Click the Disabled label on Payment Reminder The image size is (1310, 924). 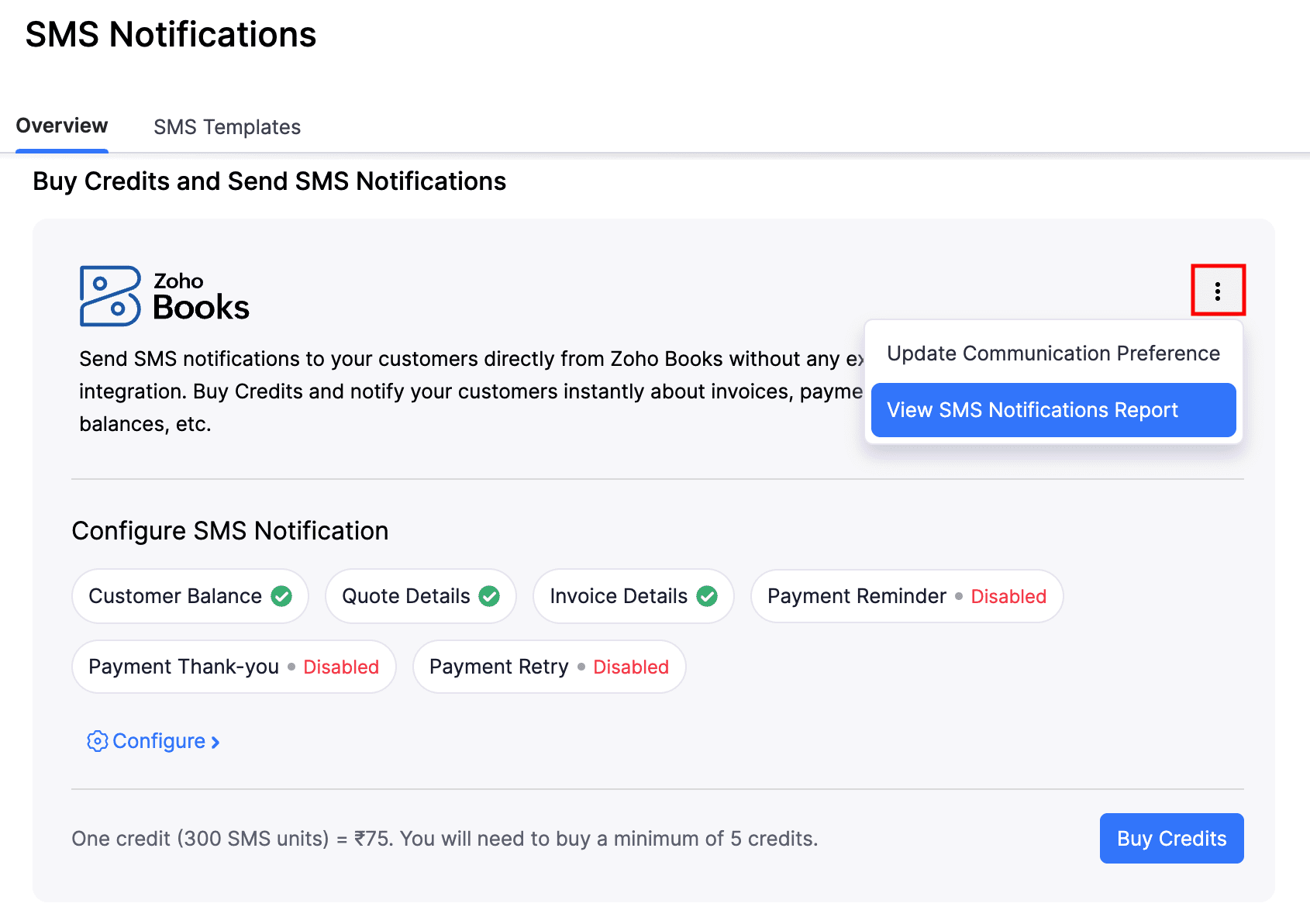point(1008,596)
